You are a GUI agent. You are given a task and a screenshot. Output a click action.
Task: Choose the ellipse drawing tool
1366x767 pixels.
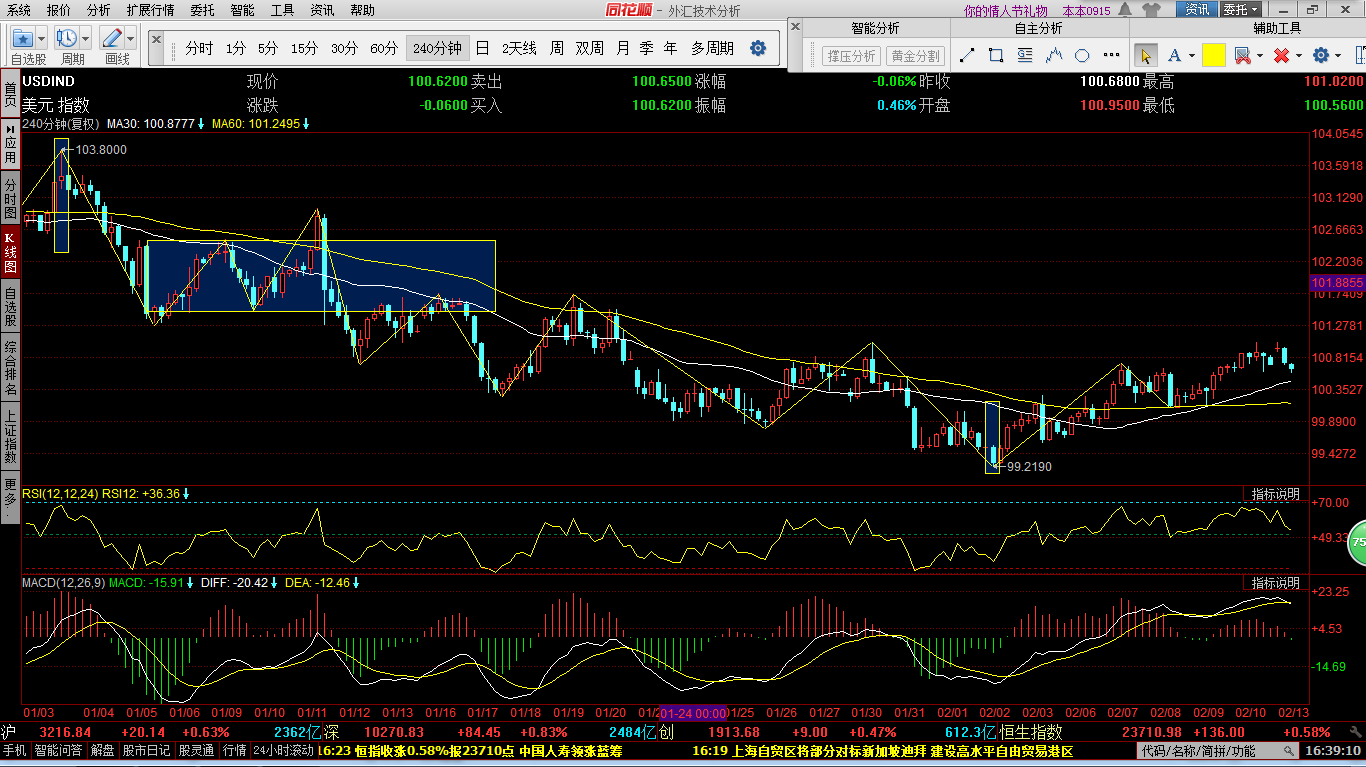(1082, 56)
